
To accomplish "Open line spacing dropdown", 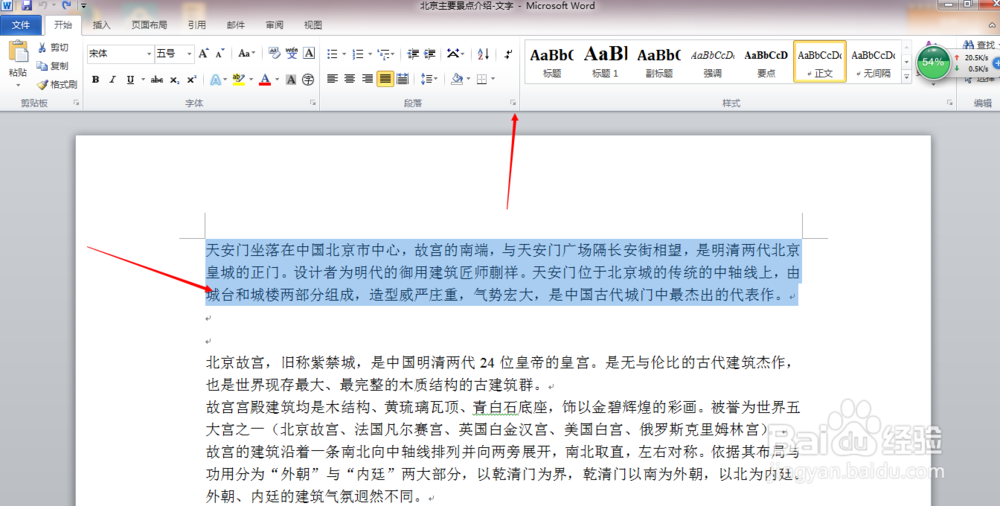I will [x=429, y=79].
